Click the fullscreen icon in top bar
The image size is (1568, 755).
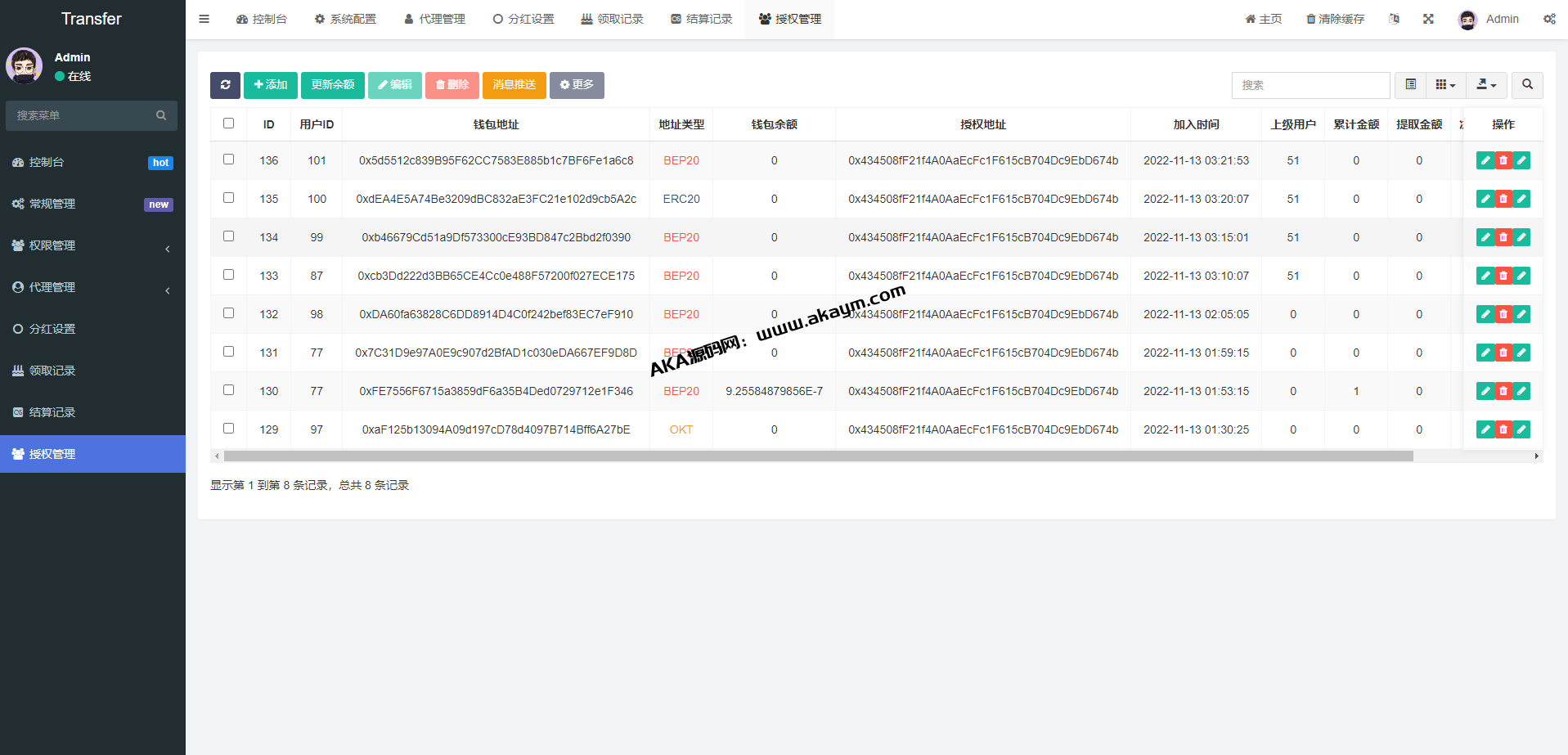pyautogui.click(x=1428, y=19)
